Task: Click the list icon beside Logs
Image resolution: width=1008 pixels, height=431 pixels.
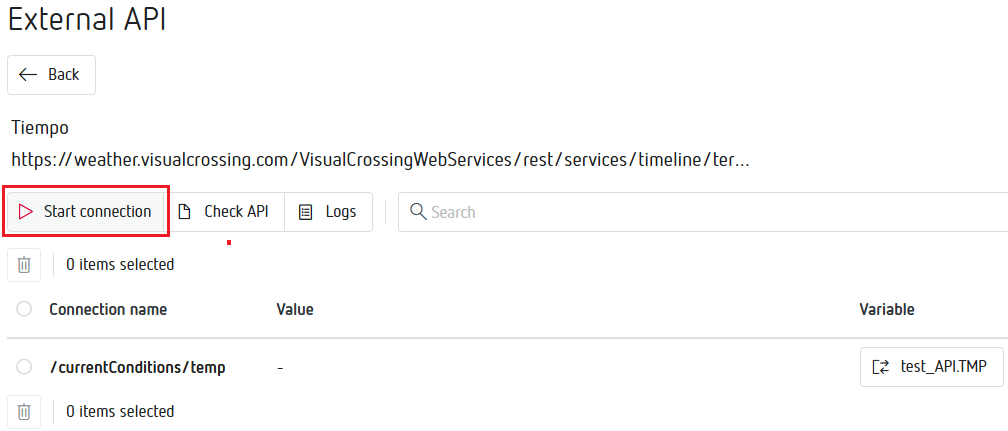Action: coord(306,212)
